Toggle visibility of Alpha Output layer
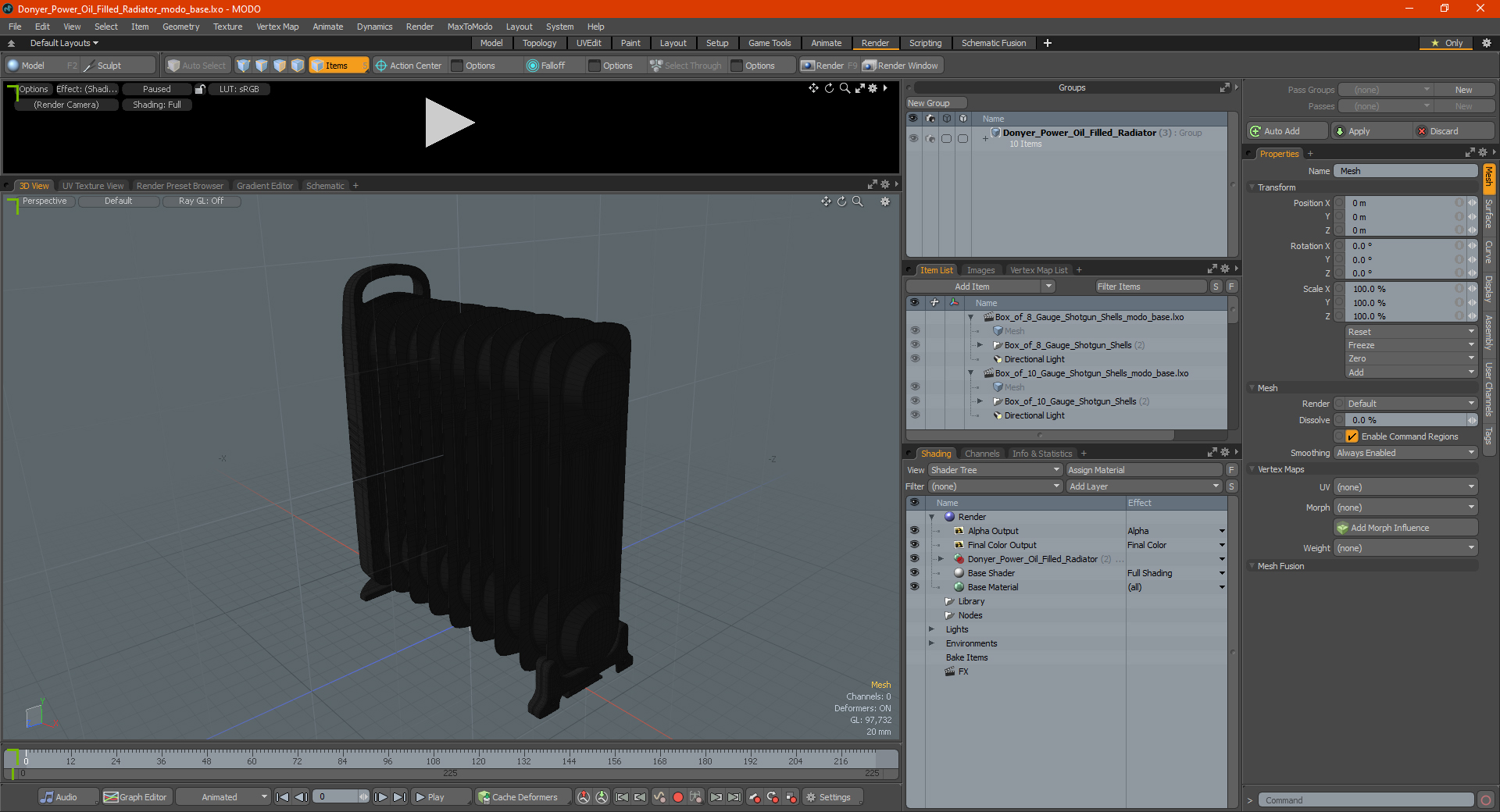The image size is (1500, 812). (x=914, y=531)
